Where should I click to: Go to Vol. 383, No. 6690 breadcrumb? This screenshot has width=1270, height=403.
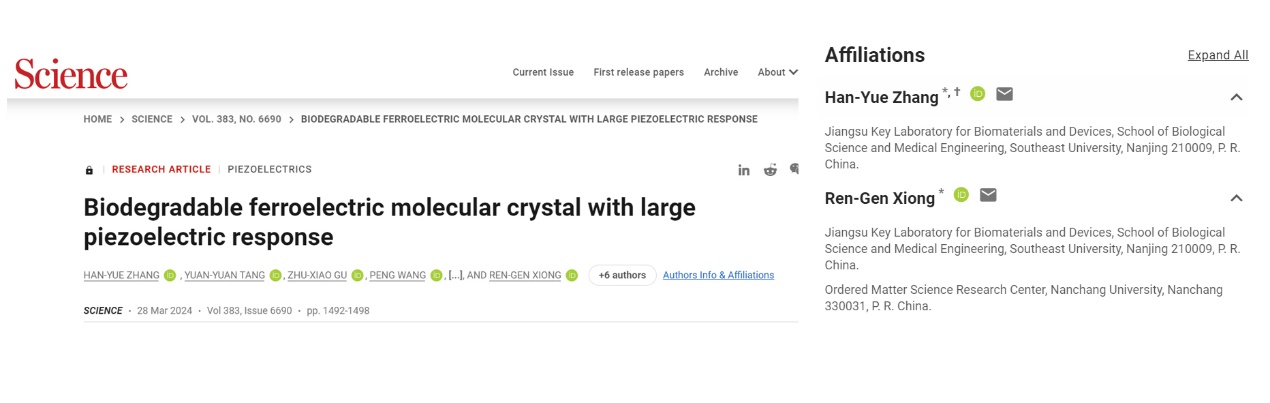point(238,119)
